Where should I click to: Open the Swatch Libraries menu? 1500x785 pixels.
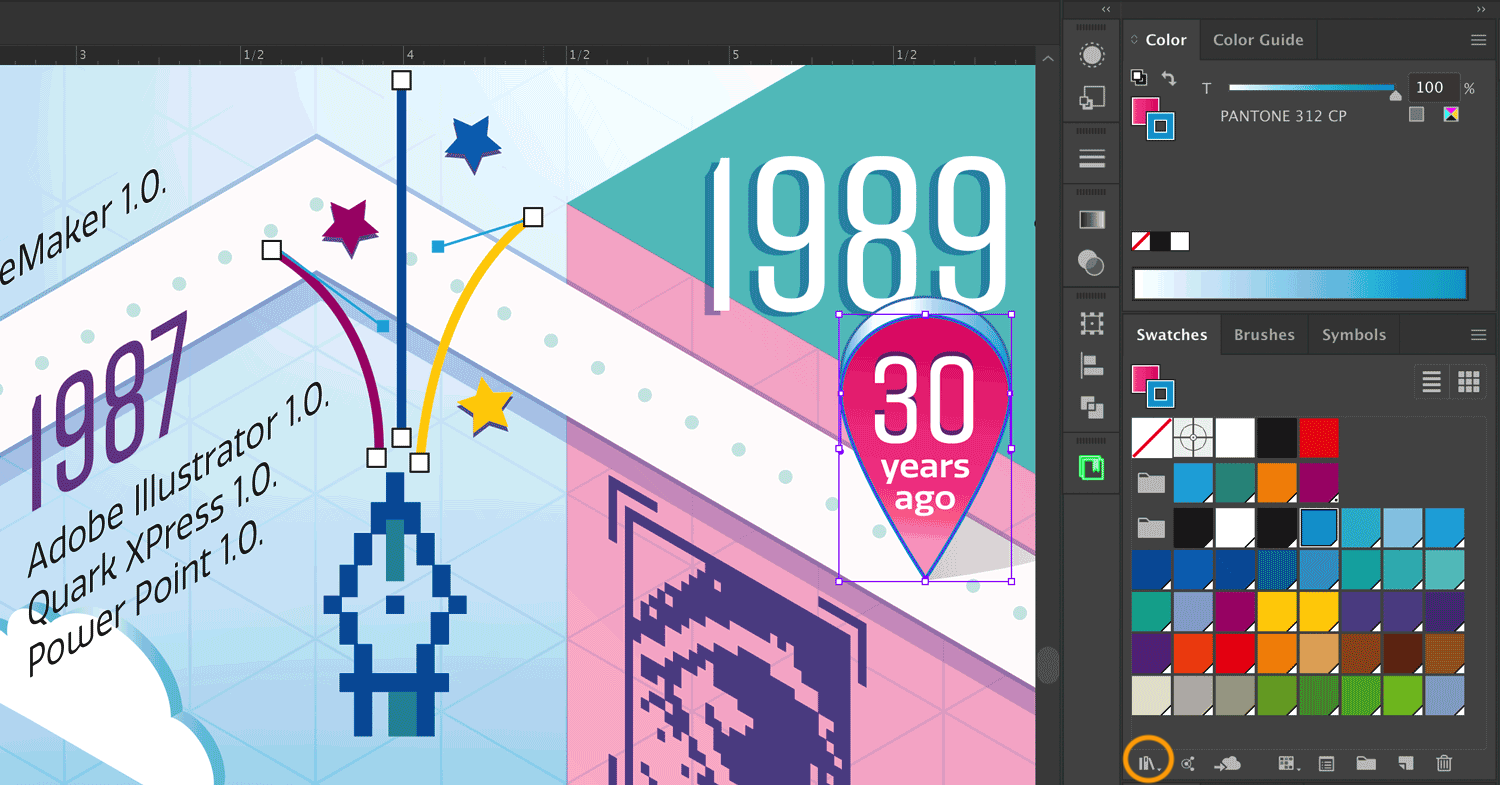[1148, 762]
